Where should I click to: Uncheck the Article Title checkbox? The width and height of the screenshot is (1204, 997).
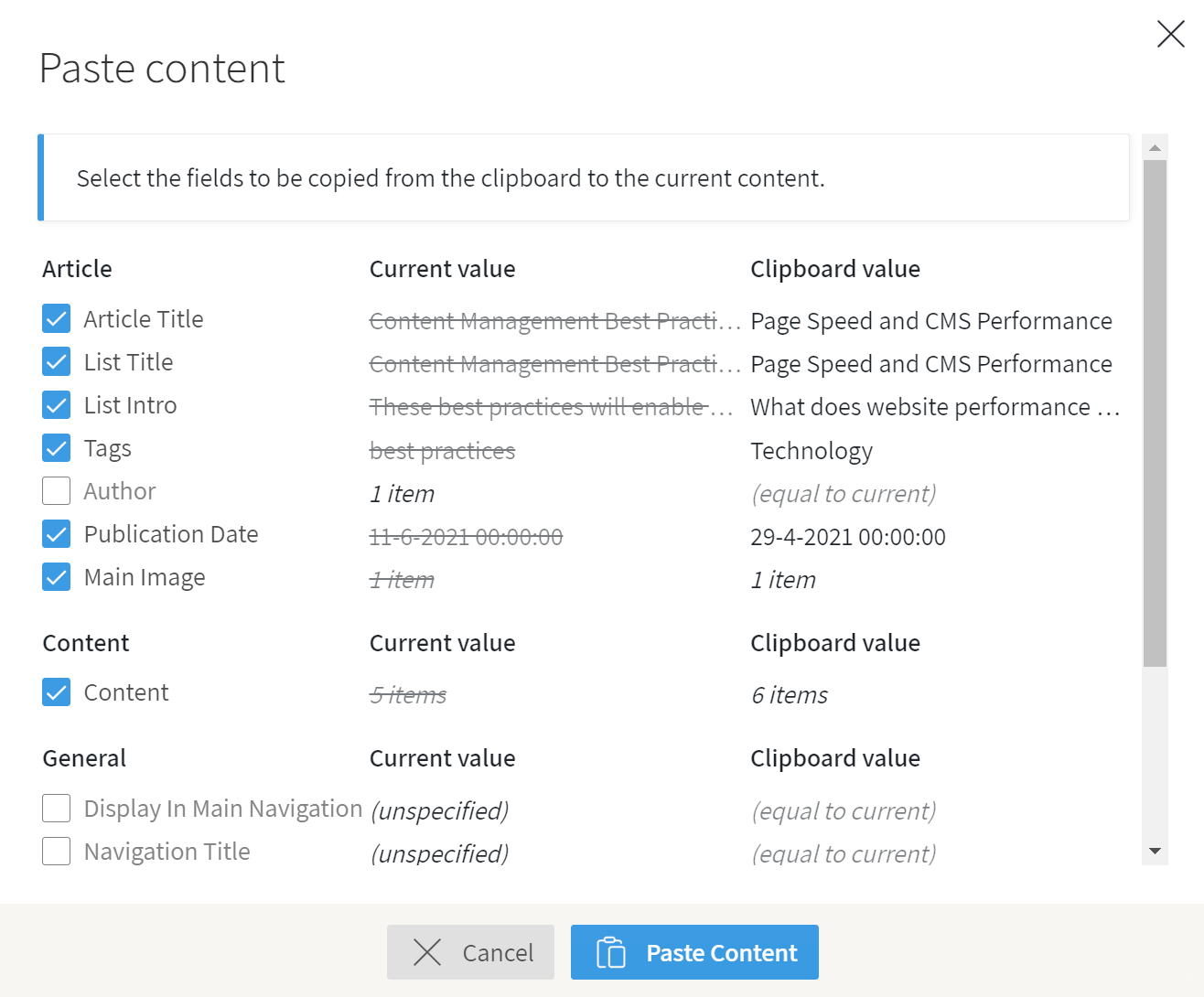[57, 319]
